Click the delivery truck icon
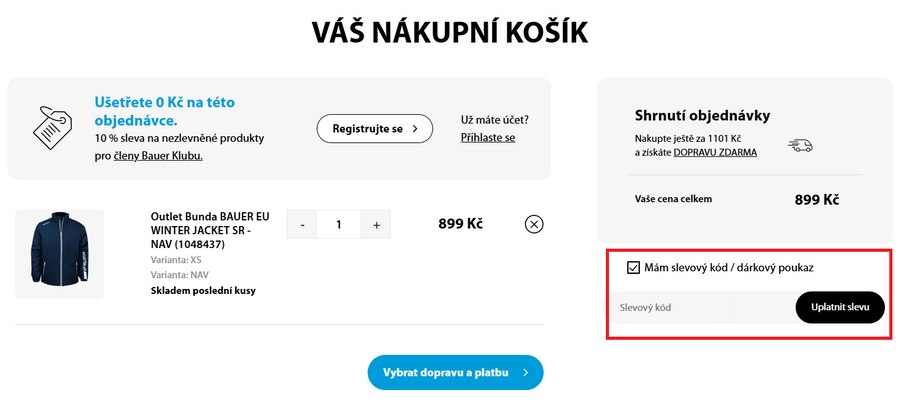This screenshot has height=410, width=900. pos(800,146)
